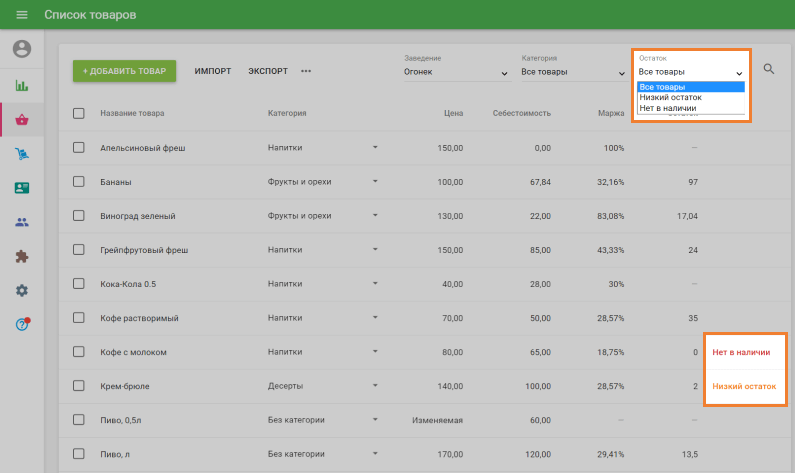Viewport: 795px width, 473px height.
Task: Open the puzzle add-ons section
Action: tap(22, 256)
